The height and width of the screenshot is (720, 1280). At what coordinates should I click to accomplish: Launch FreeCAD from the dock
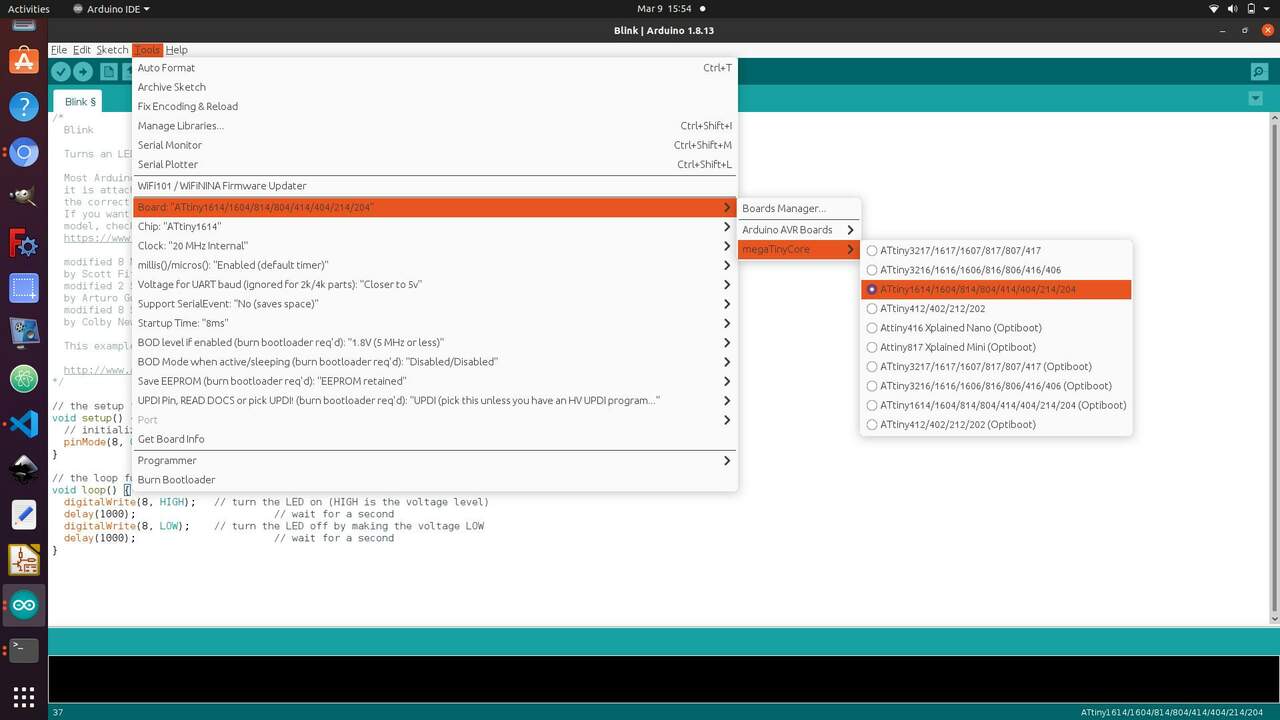24,245
